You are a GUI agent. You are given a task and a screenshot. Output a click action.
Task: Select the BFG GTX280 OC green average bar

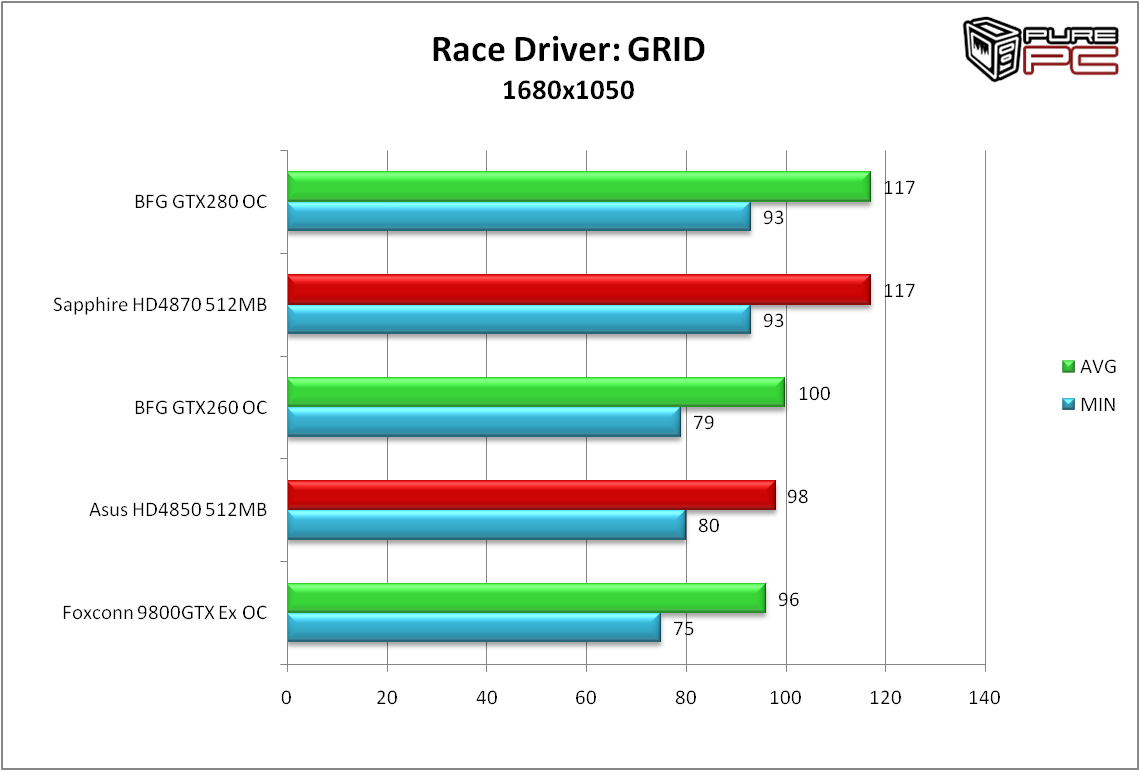[578, 187]
